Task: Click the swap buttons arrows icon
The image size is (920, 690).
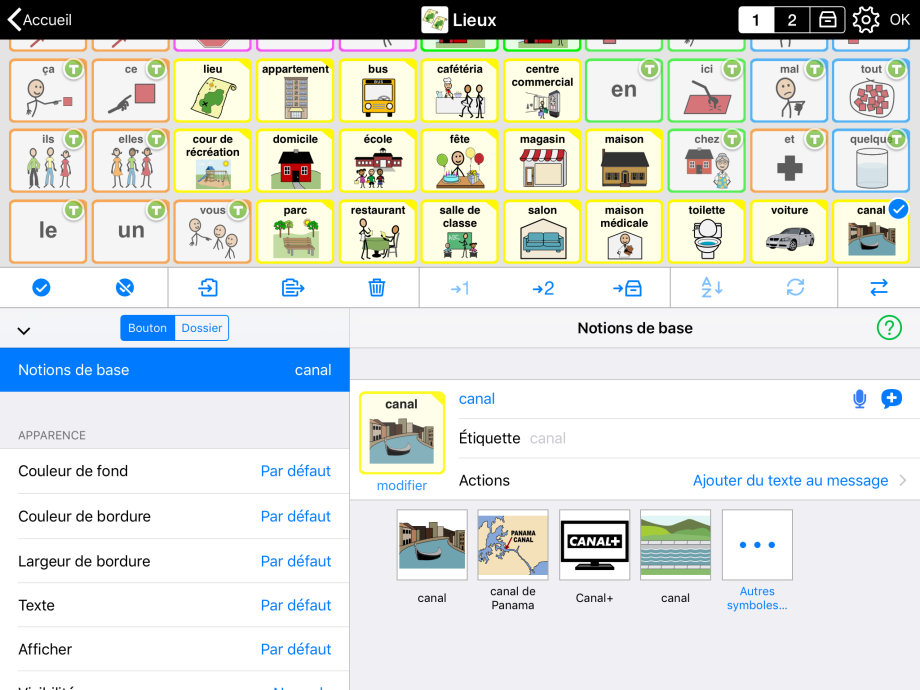Action: [x=879, y=288]
